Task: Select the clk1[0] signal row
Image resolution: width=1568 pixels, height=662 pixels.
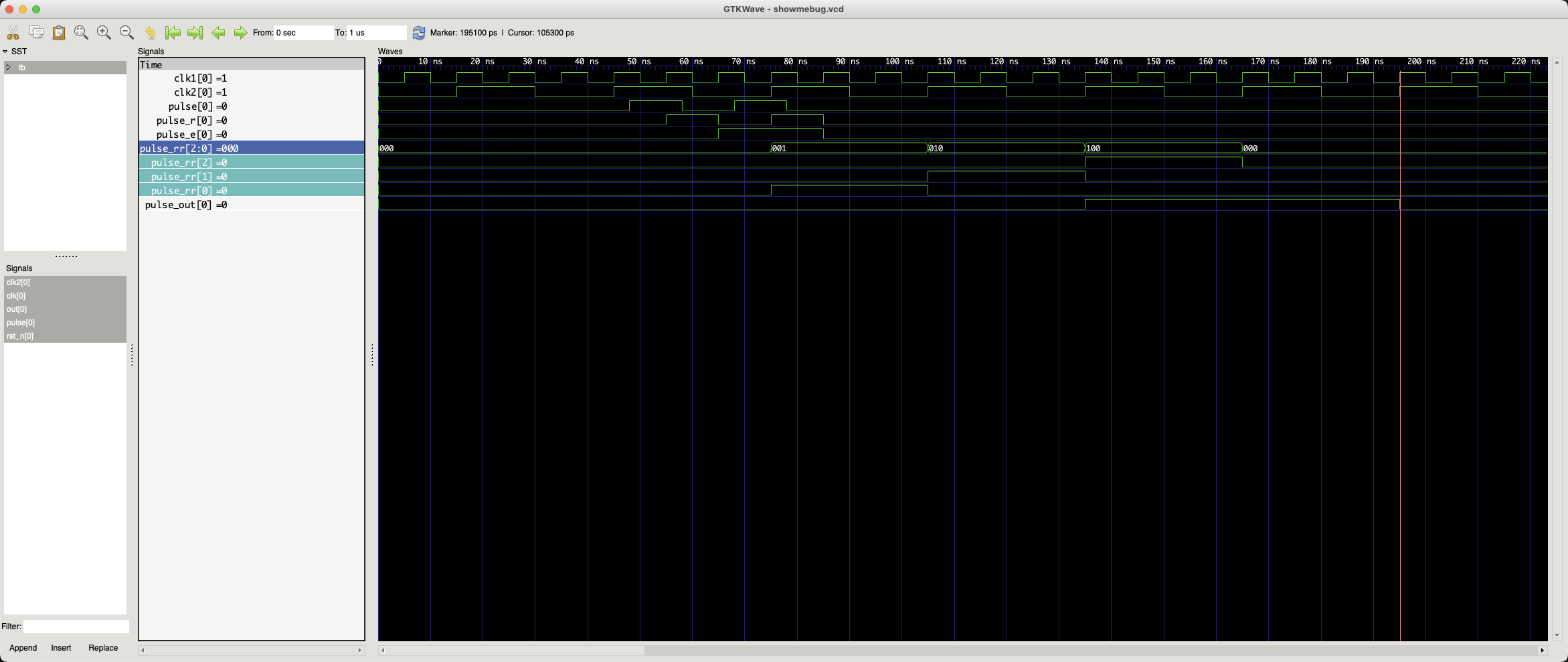Action: 252,78
